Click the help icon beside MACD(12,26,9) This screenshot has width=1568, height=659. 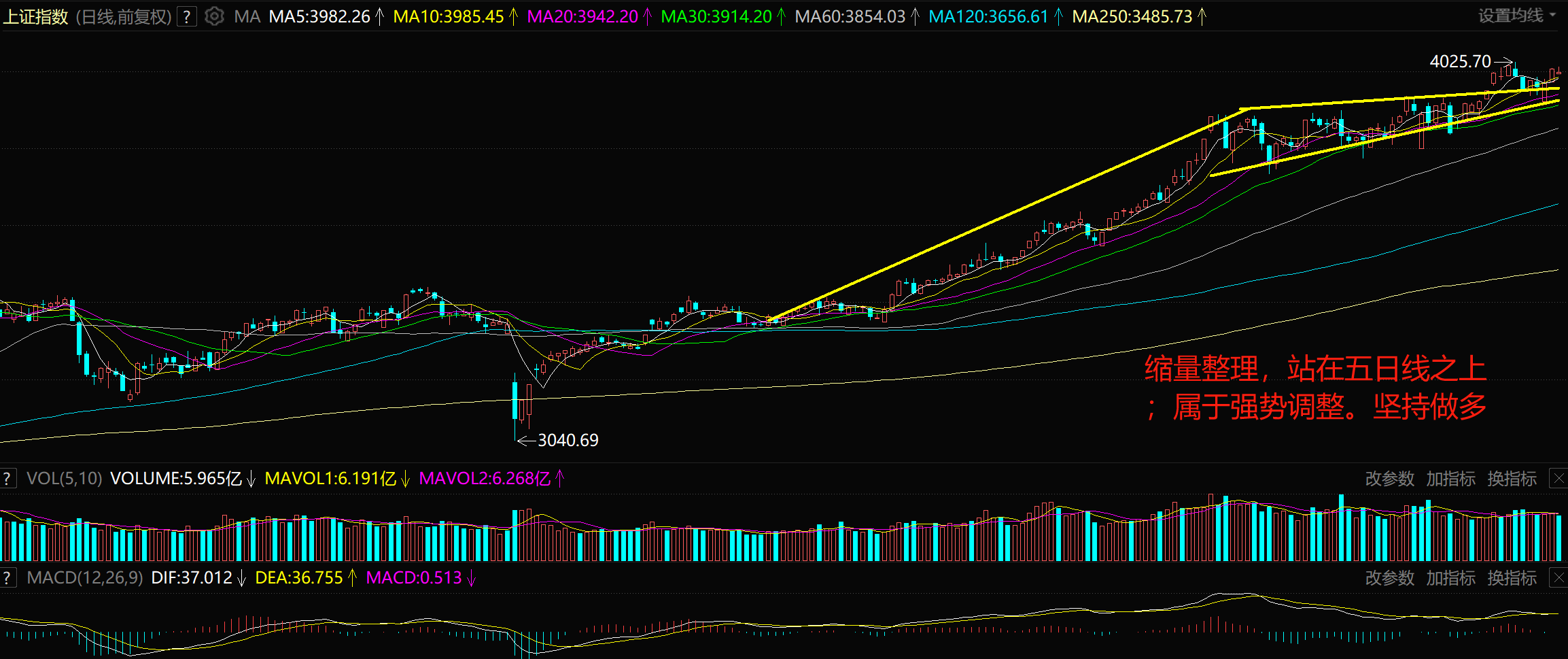click(8, 578)
